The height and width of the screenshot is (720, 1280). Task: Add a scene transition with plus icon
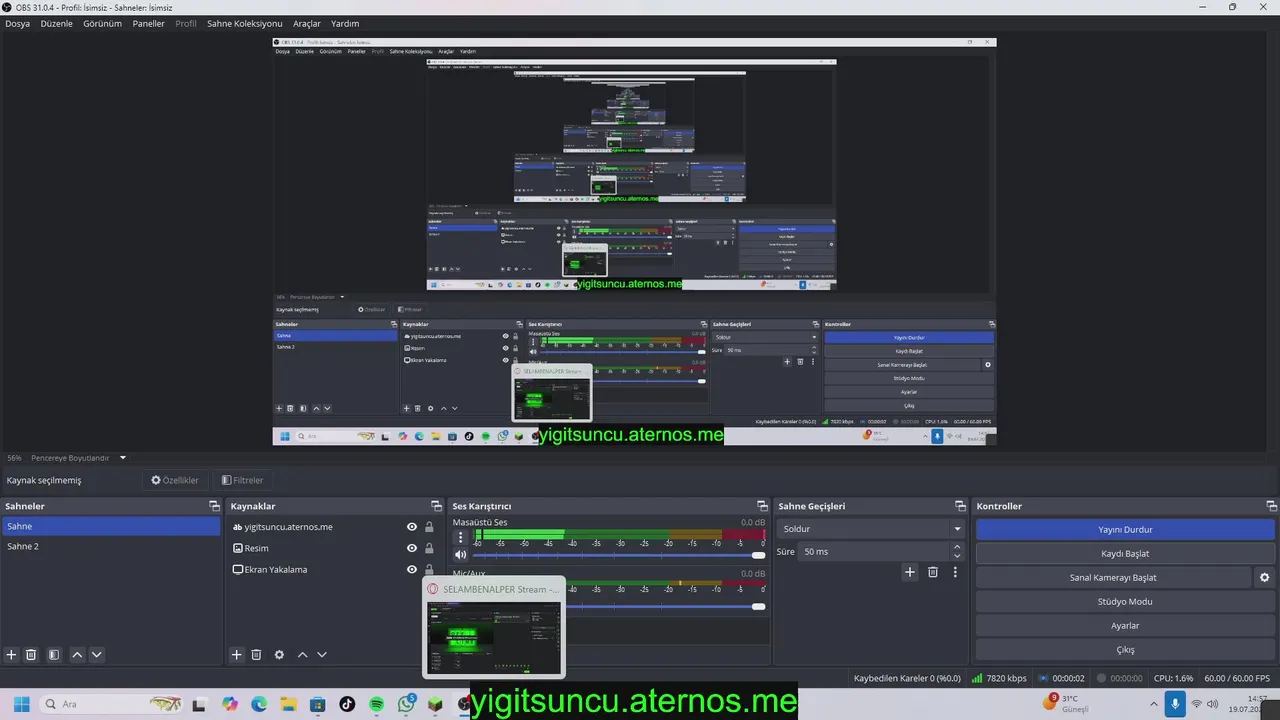[910, 572]
